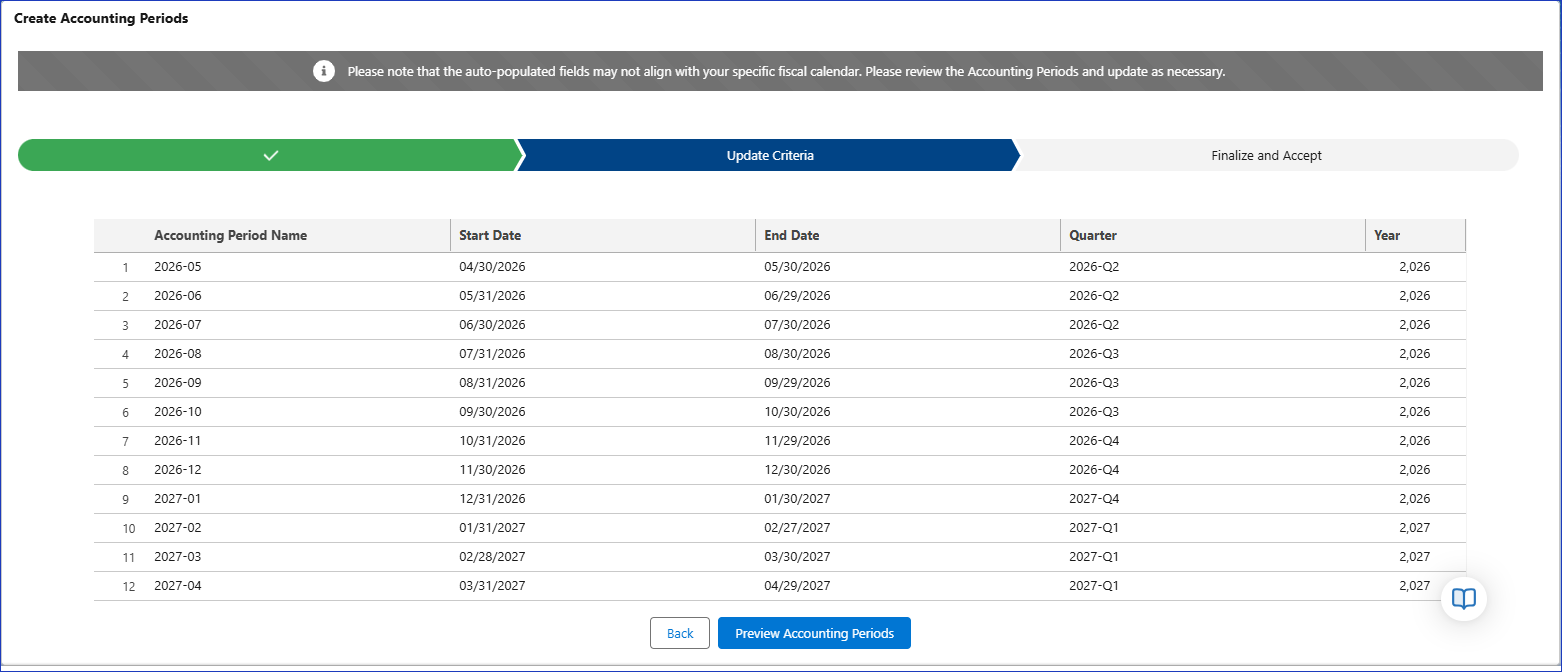Edit the end date 07/30/2026 cell
1562x672 pixels.
797,325
